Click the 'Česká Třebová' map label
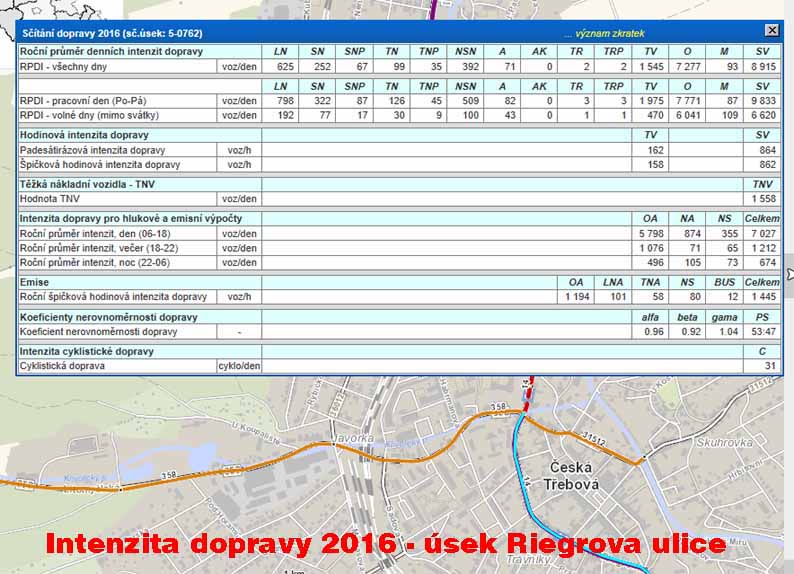 point(571,475)
